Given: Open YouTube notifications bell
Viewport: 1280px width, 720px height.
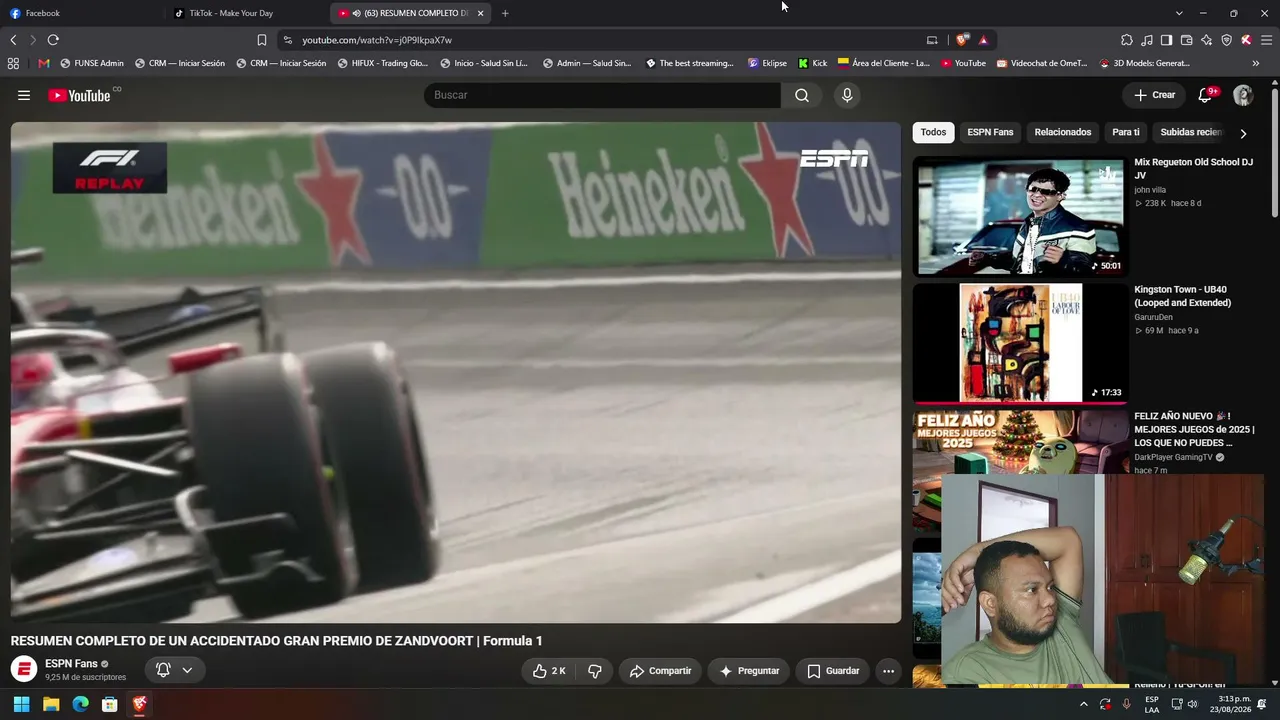Looking at the screenshot, I should pyautogui.click(x=1206, y=95).
